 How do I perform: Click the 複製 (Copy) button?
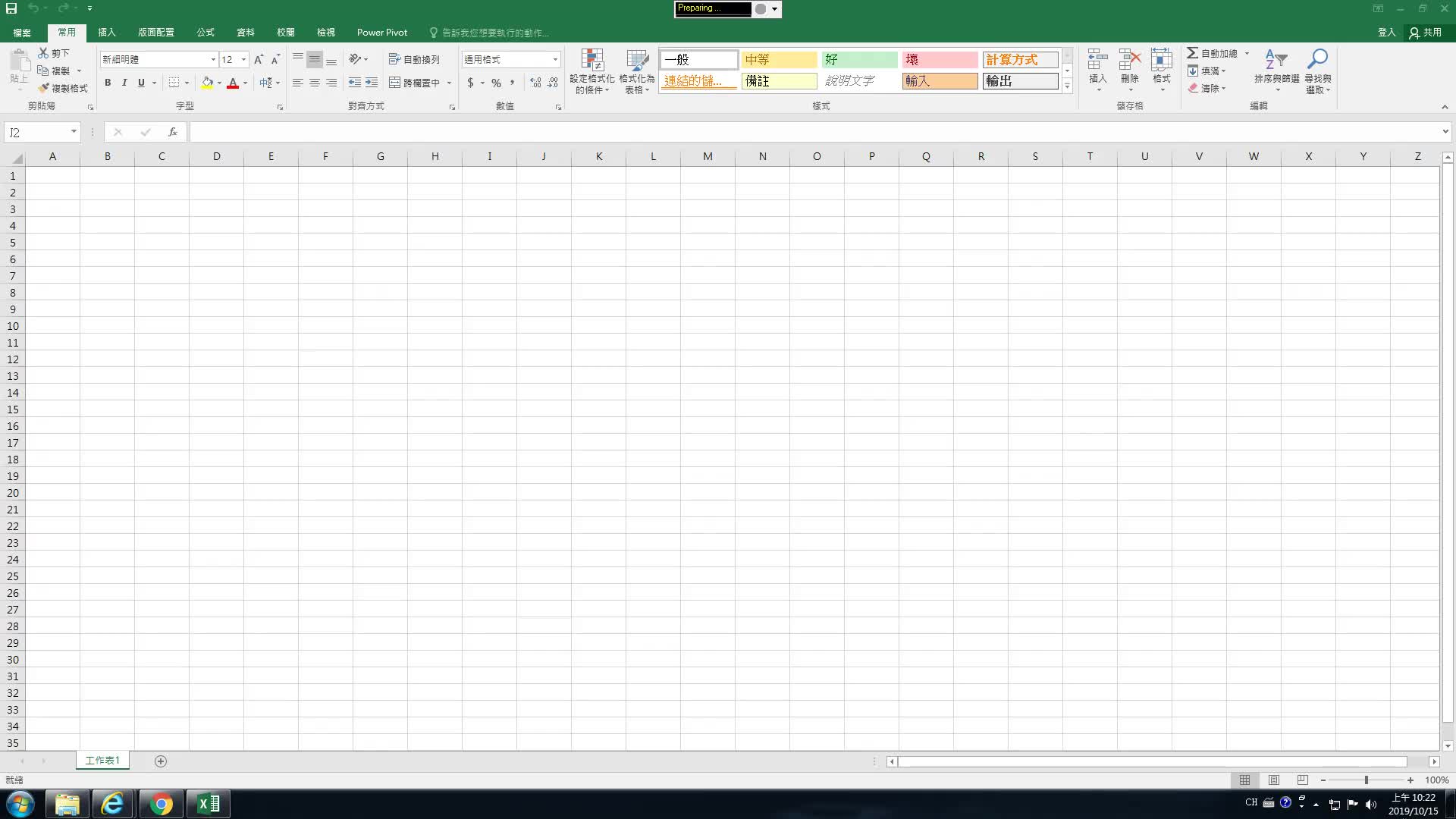click(x=55, y=71)
